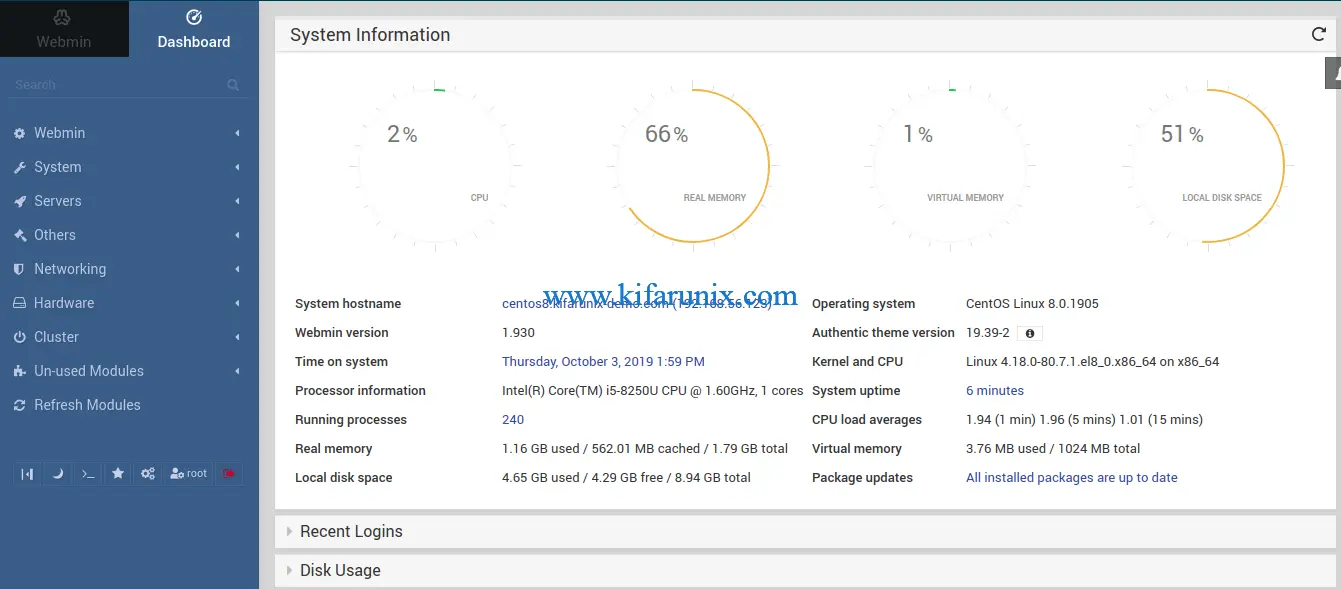
Task: Log out using the red logout icon
Action: pos(229,473)
